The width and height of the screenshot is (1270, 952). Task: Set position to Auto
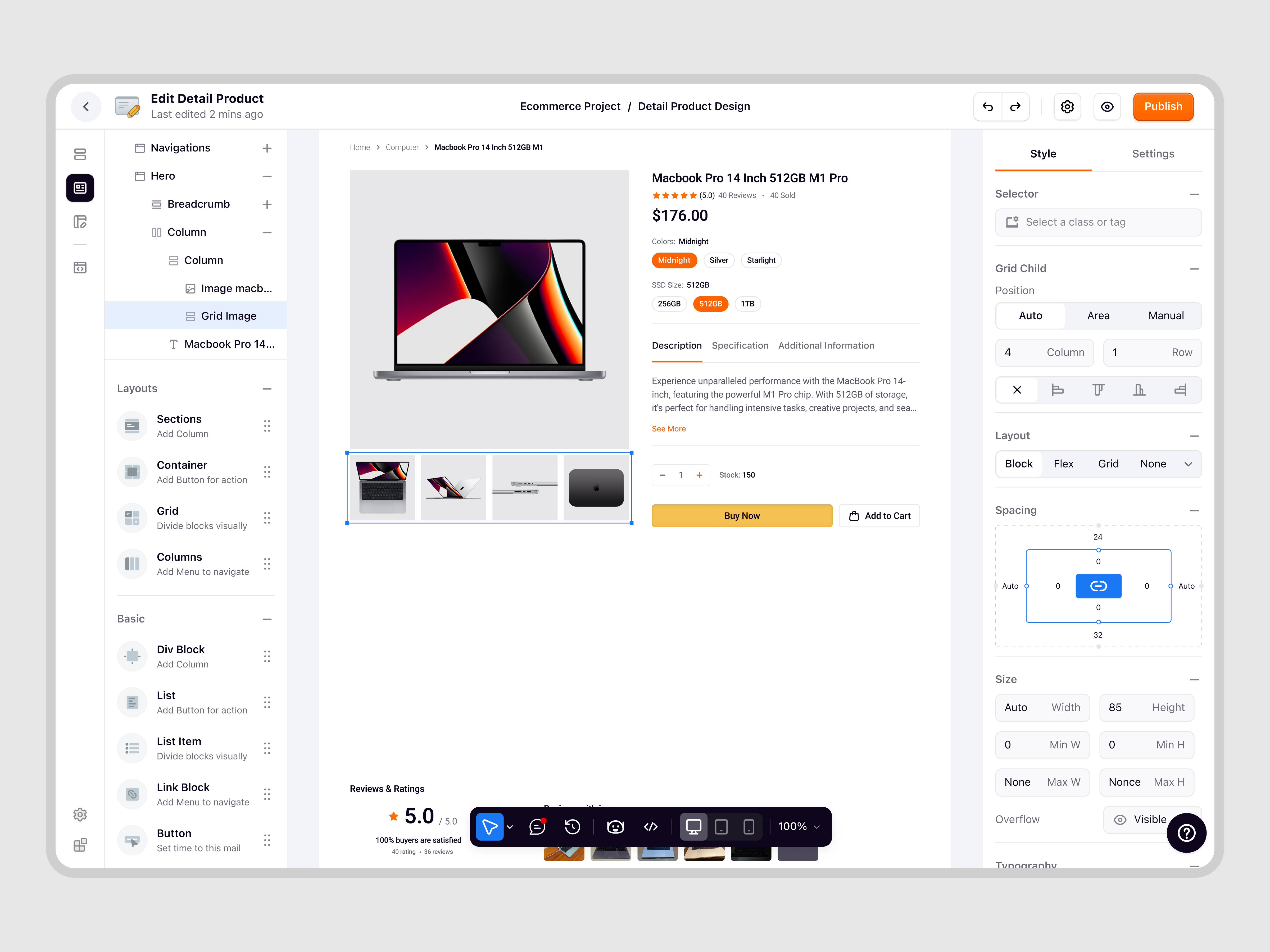tap(1031, 315)
